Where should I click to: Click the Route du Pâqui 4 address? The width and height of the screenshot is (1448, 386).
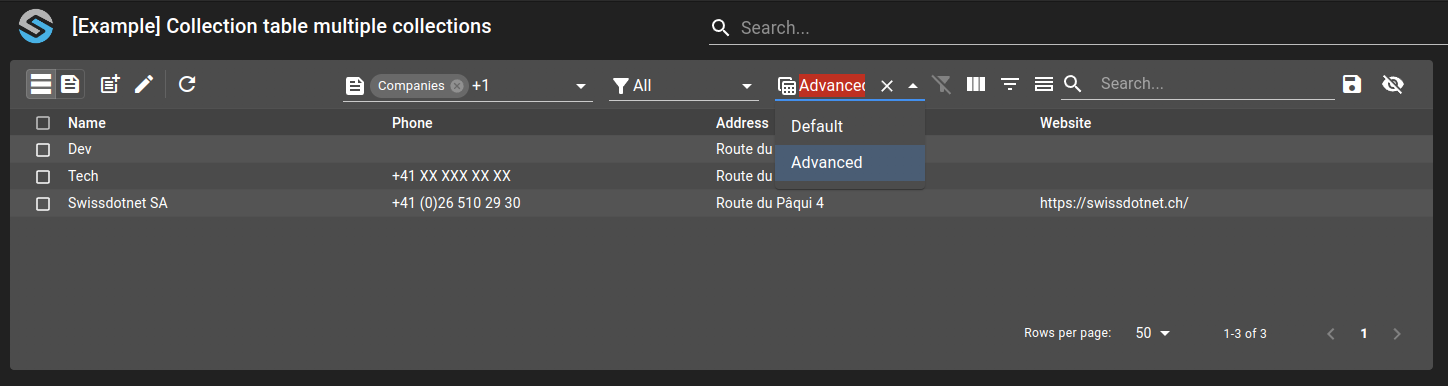pyautogui.click(x=770, y=203)
